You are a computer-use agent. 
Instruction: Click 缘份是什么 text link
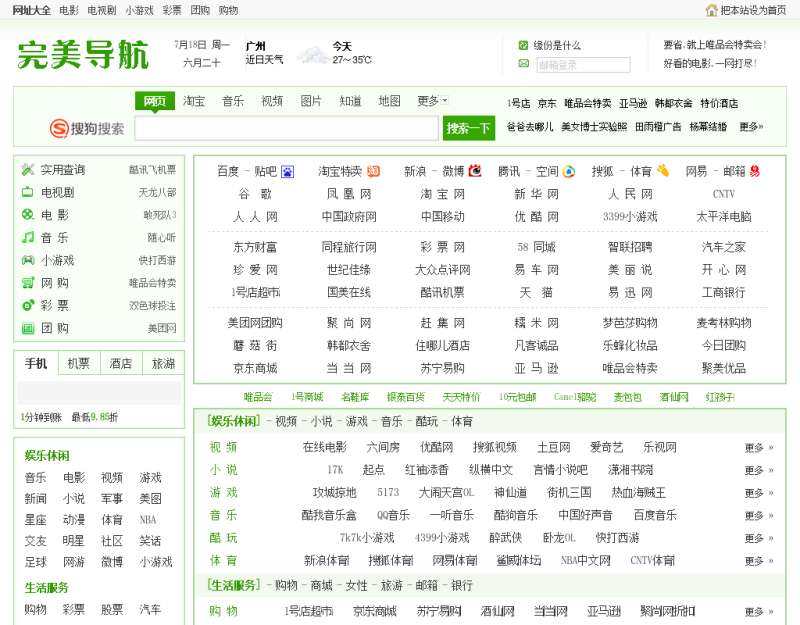pyautogui.click(x=557, y=45)
